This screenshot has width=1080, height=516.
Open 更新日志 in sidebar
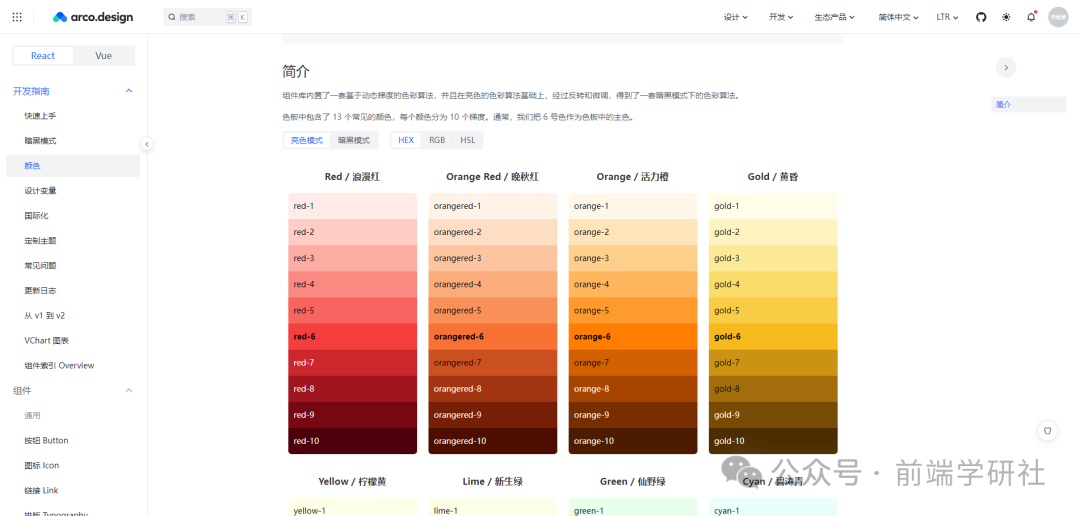pos(73,291)
